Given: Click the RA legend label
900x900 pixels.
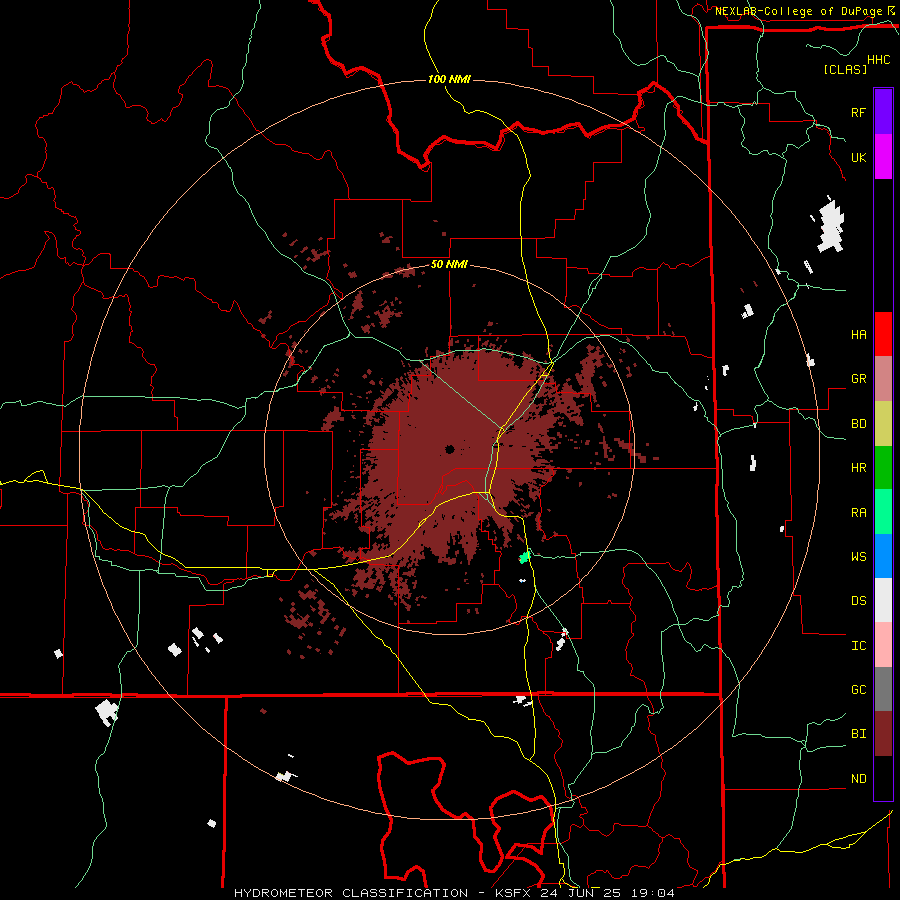Looking at the screenshot, I should coord(858,512).
